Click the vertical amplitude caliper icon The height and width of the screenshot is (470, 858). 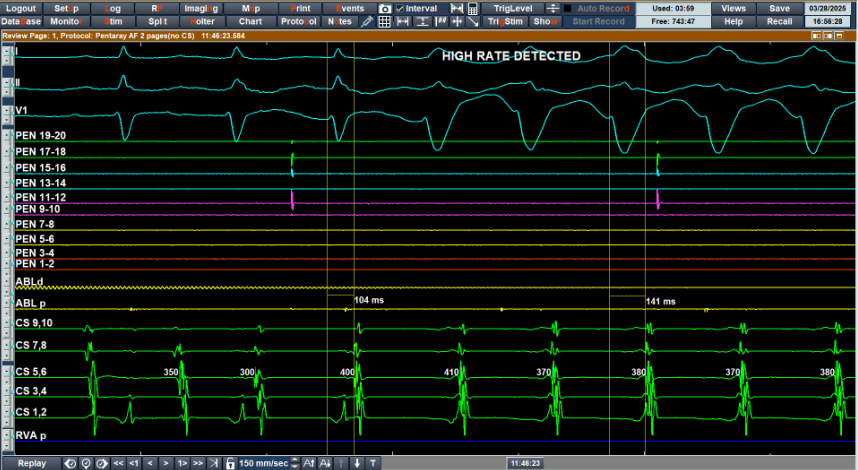click(x=422, y=22)
